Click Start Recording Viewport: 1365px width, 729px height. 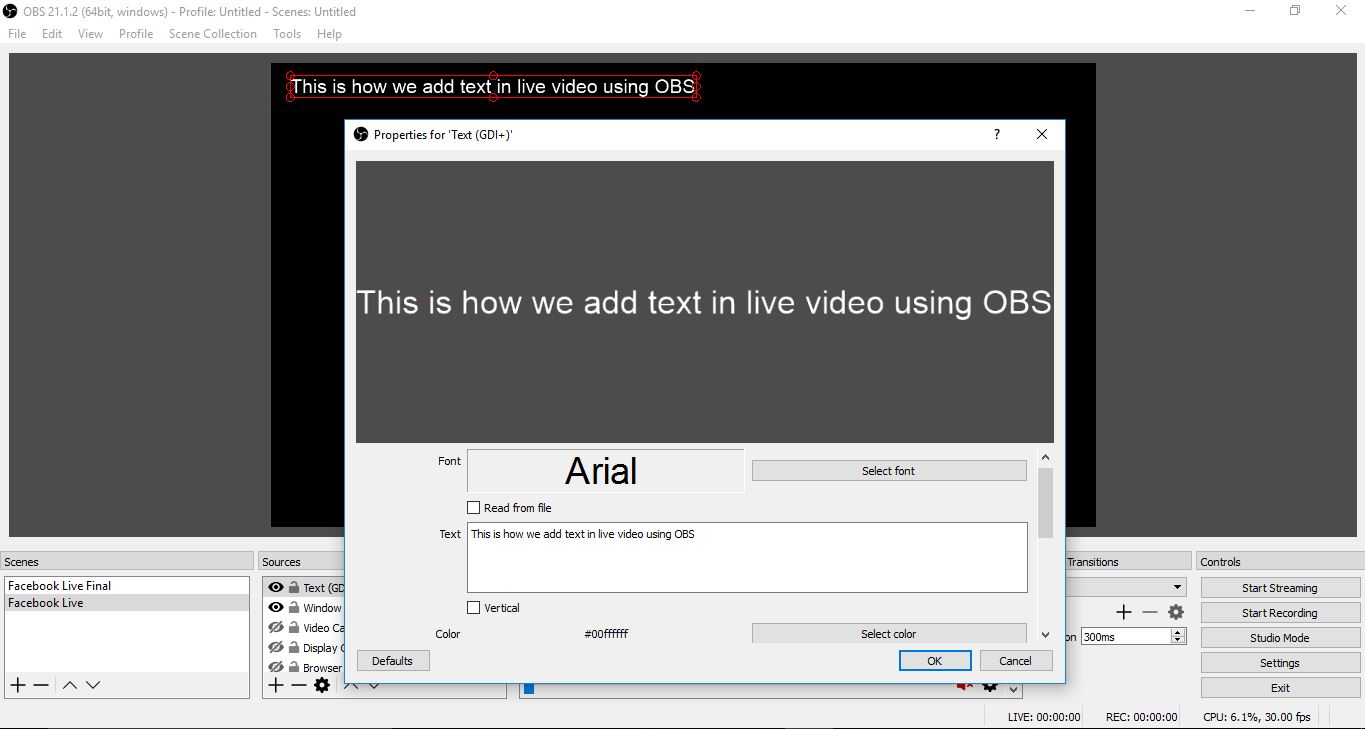(1280, 613)
